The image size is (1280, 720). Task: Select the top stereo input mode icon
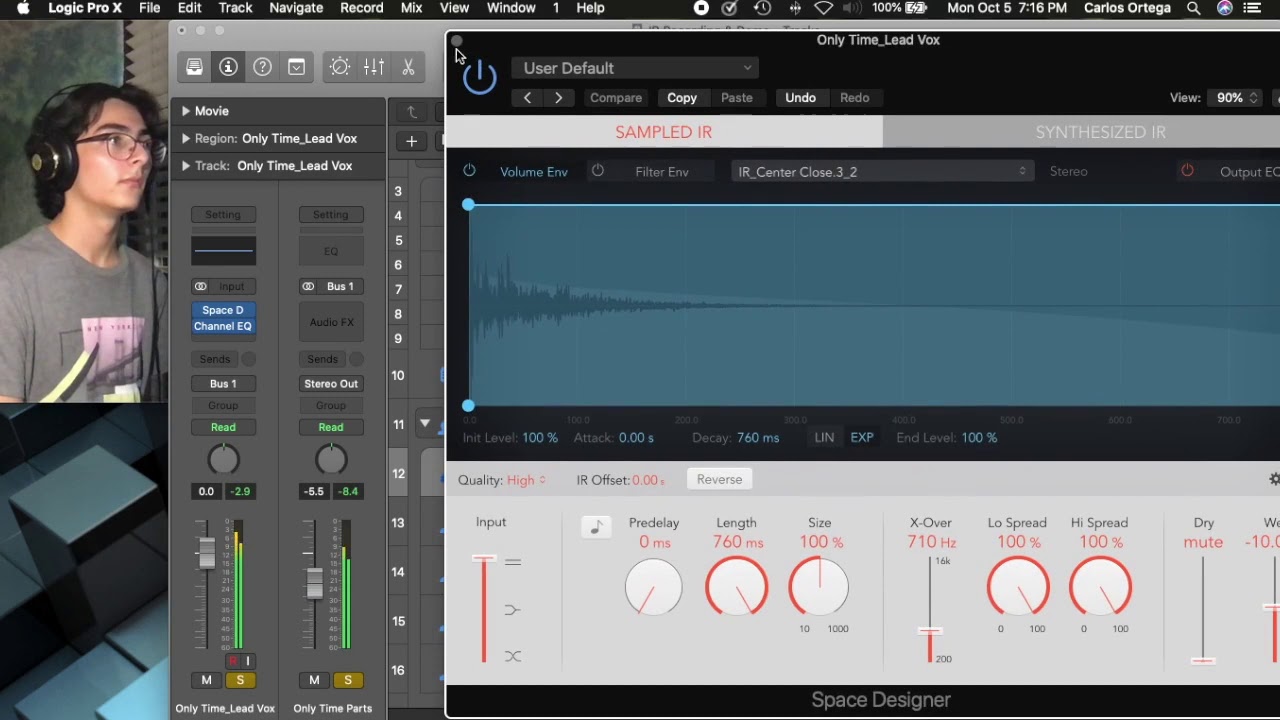click(x=513, y=562)
